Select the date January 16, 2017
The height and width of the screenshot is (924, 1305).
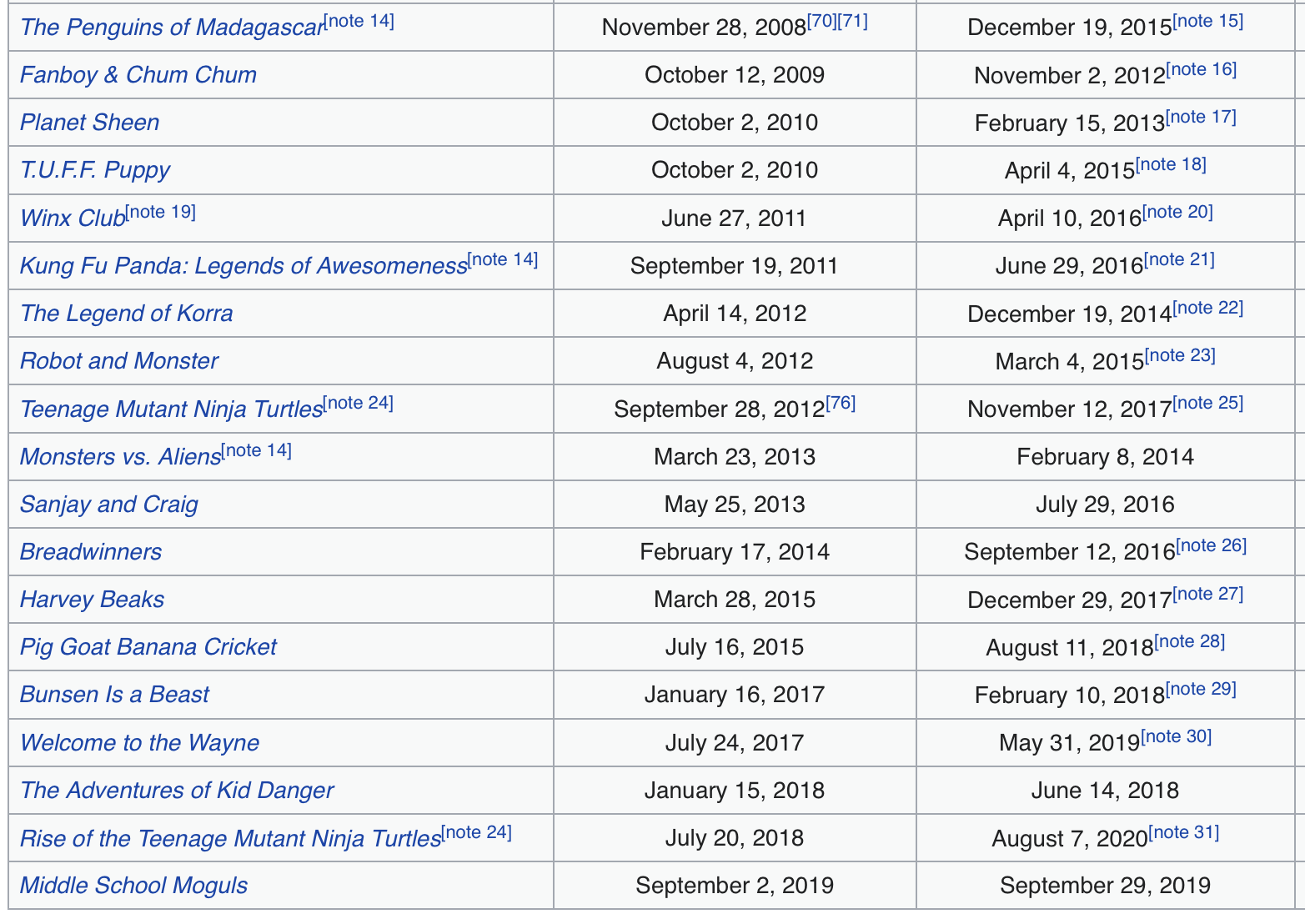pos(735,695)
